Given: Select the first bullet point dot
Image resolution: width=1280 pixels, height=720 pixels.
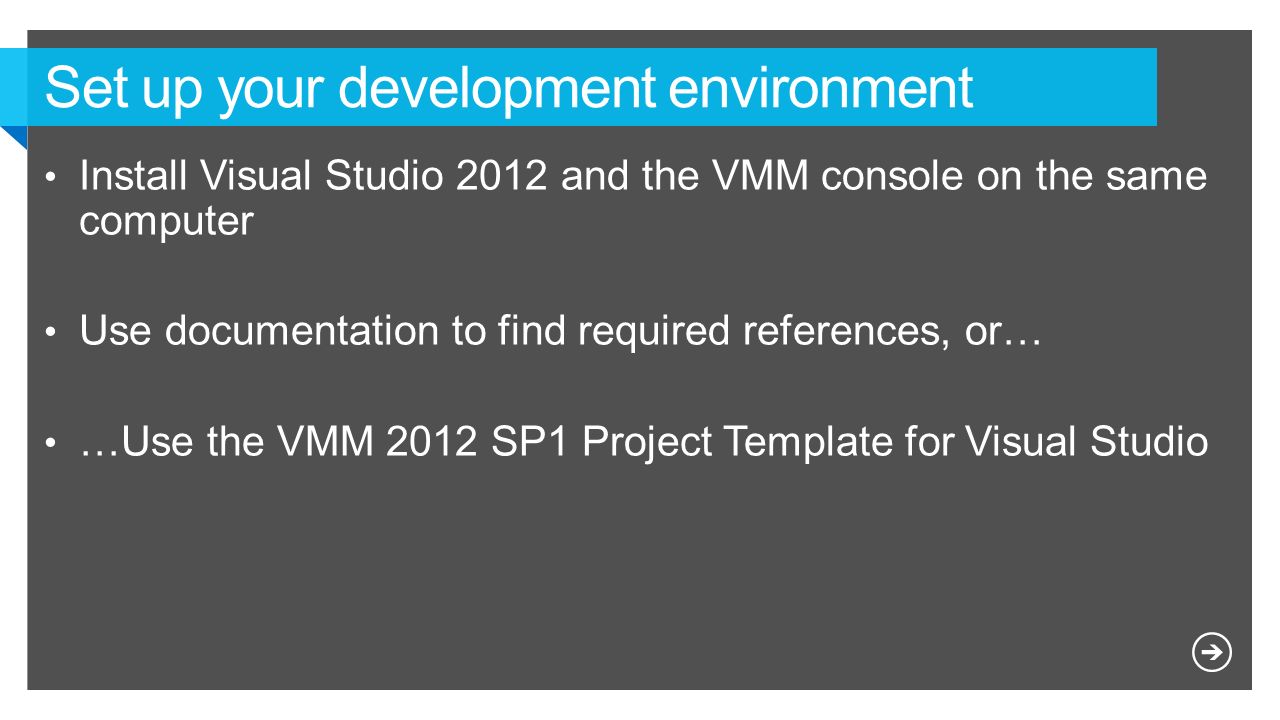Looking at the screenshot, I should point(51,179).
